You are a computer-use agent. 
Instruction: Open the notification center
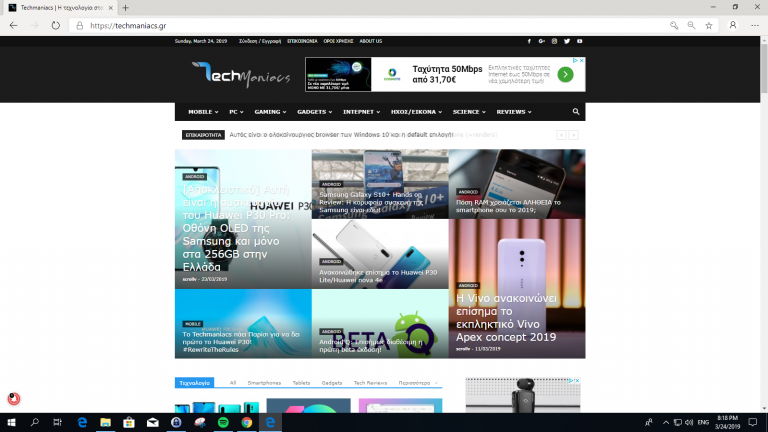pos(753,422)
